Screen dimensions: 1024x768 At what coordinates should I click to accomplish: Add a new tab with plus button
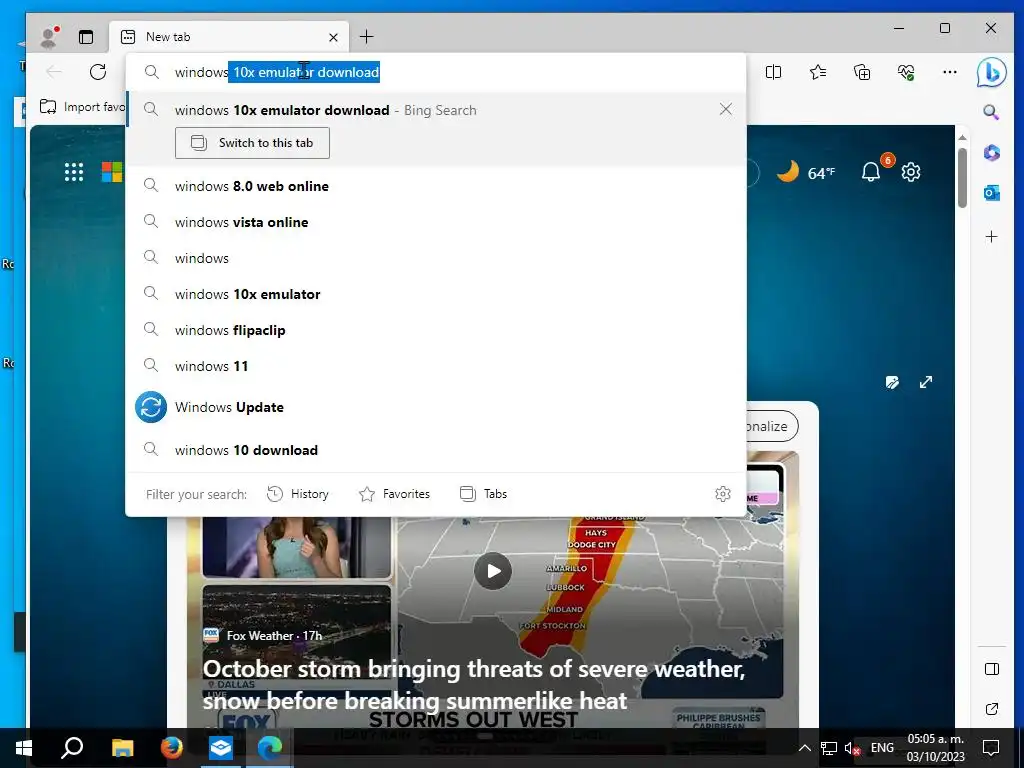pyautogui.click(x=366, y=37)
